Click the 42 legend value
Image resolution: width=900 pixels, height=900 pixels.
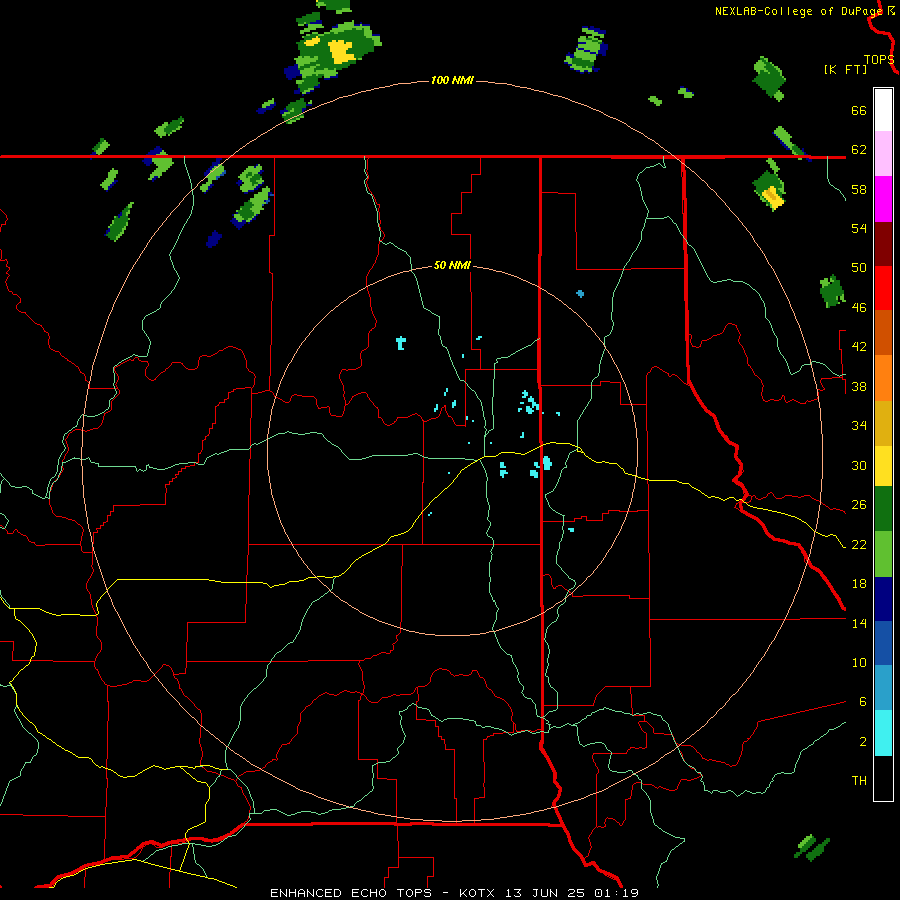[859, 347]
